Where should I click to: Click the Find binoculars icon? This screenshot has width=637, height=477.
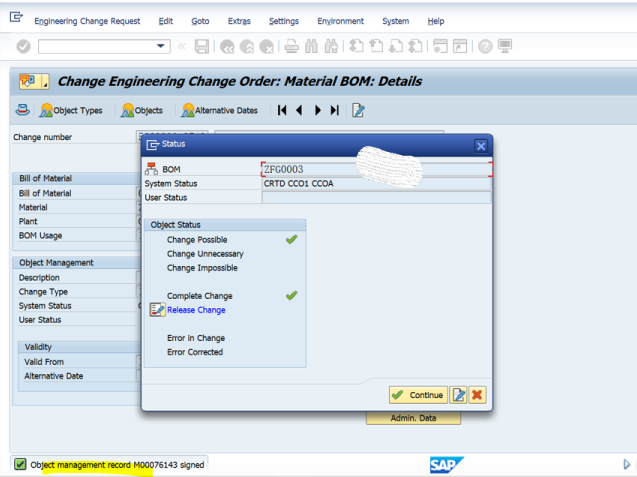pyautogui.click(x=311, y=47)
